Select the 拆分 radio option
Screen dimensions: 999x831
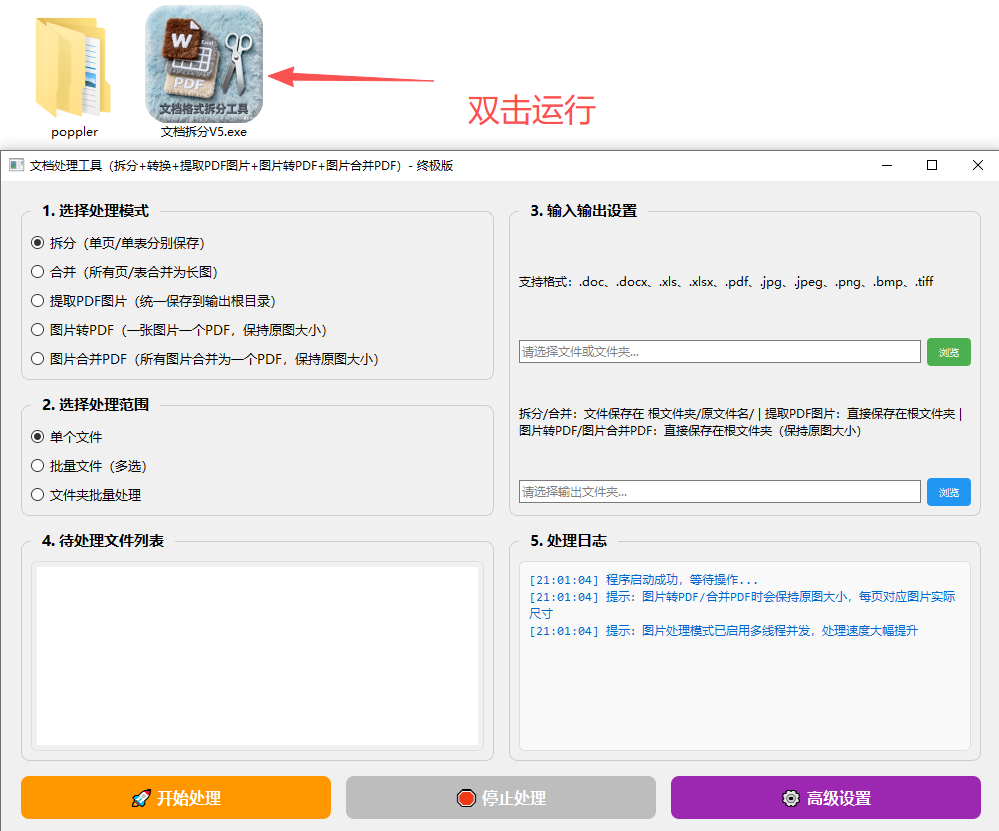tap(38, 242)
